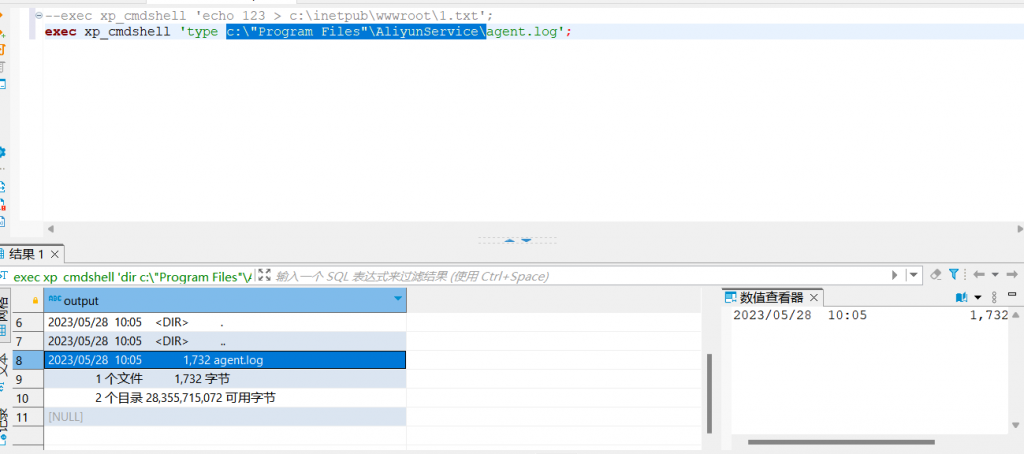Click the forward navigation arrow in results toolbar

coord(1012,274)
